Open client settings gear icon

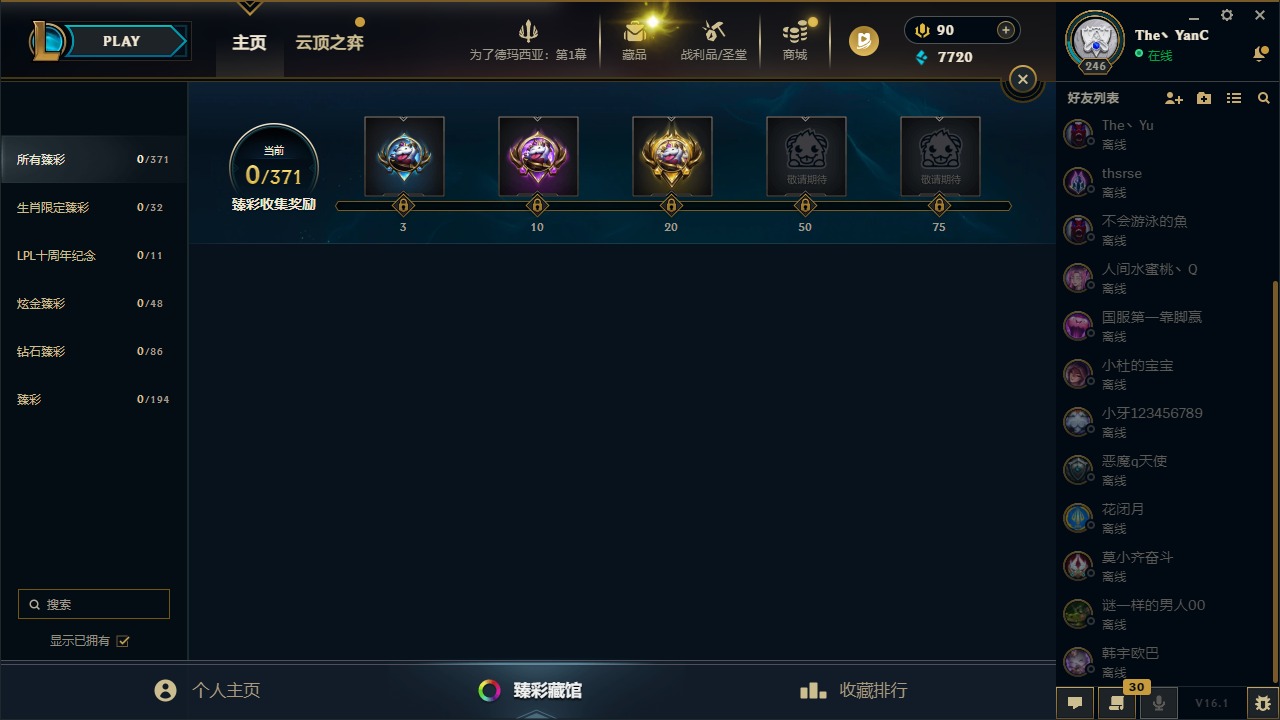(1227, 15)
